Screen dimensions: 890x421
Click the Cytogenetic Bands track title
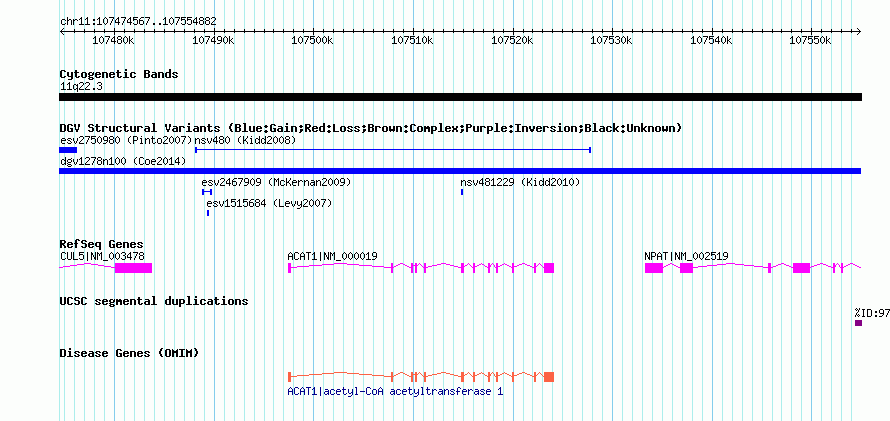click(x=119, y=74)
